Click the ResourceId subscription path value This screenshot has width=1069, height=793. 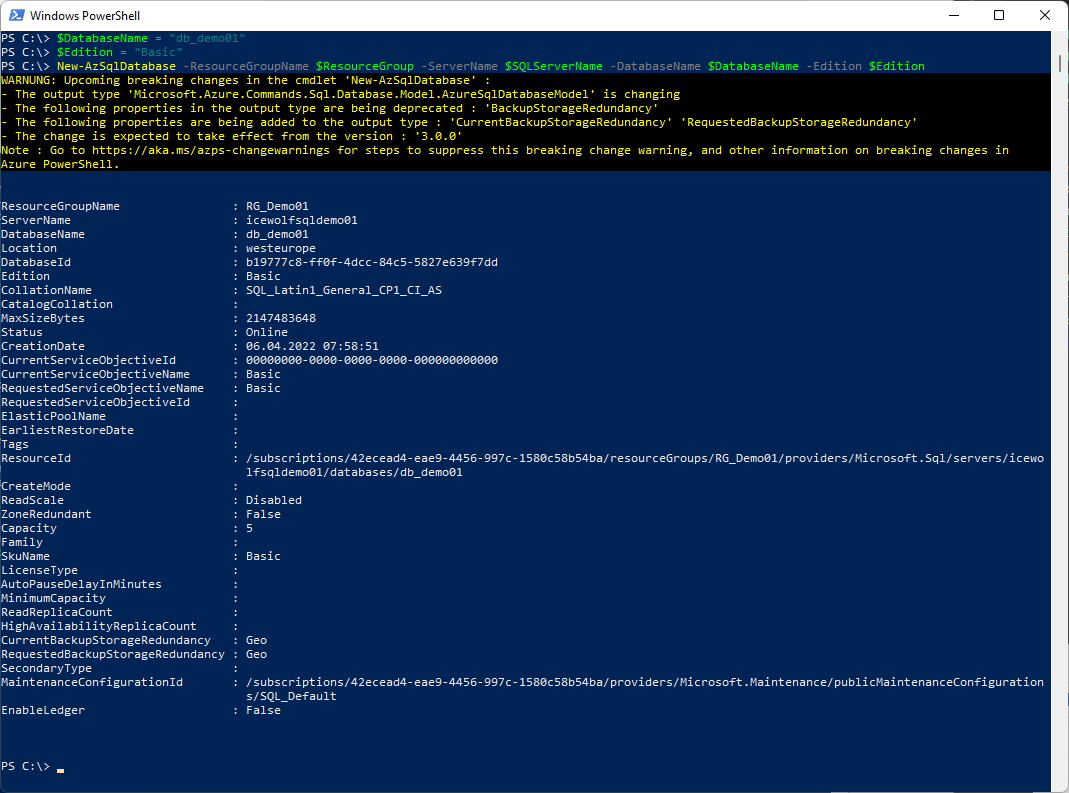(644, 465)
